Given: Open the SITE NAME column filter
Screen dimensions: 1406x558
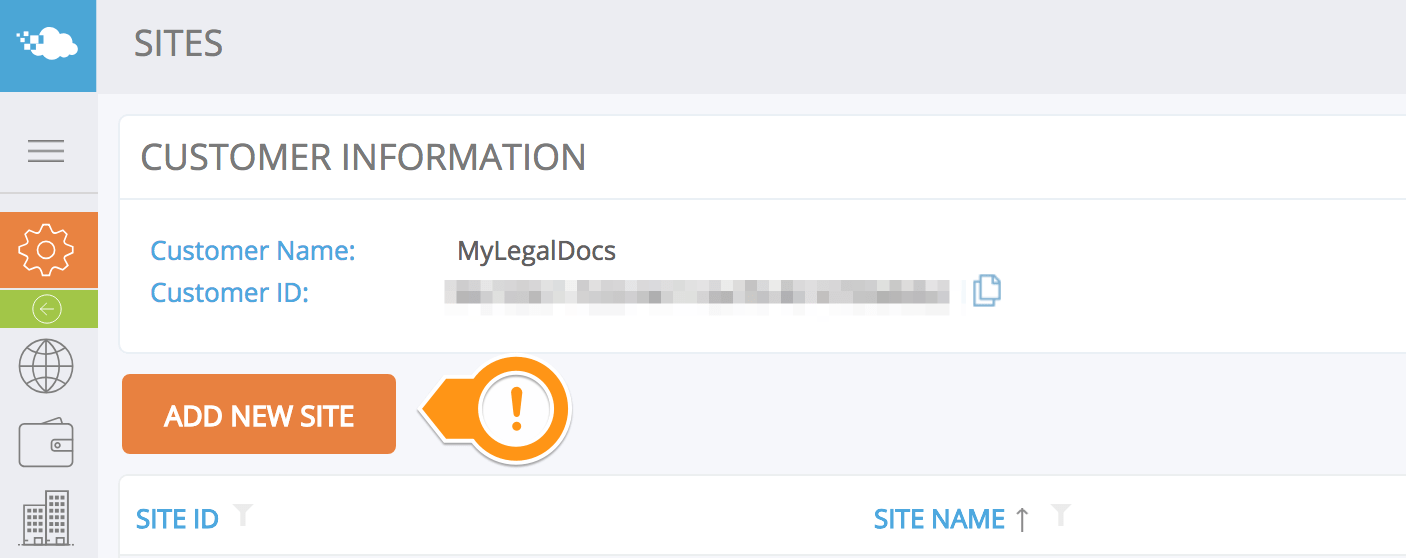Looking at the screenshot, I should 1061,516.
